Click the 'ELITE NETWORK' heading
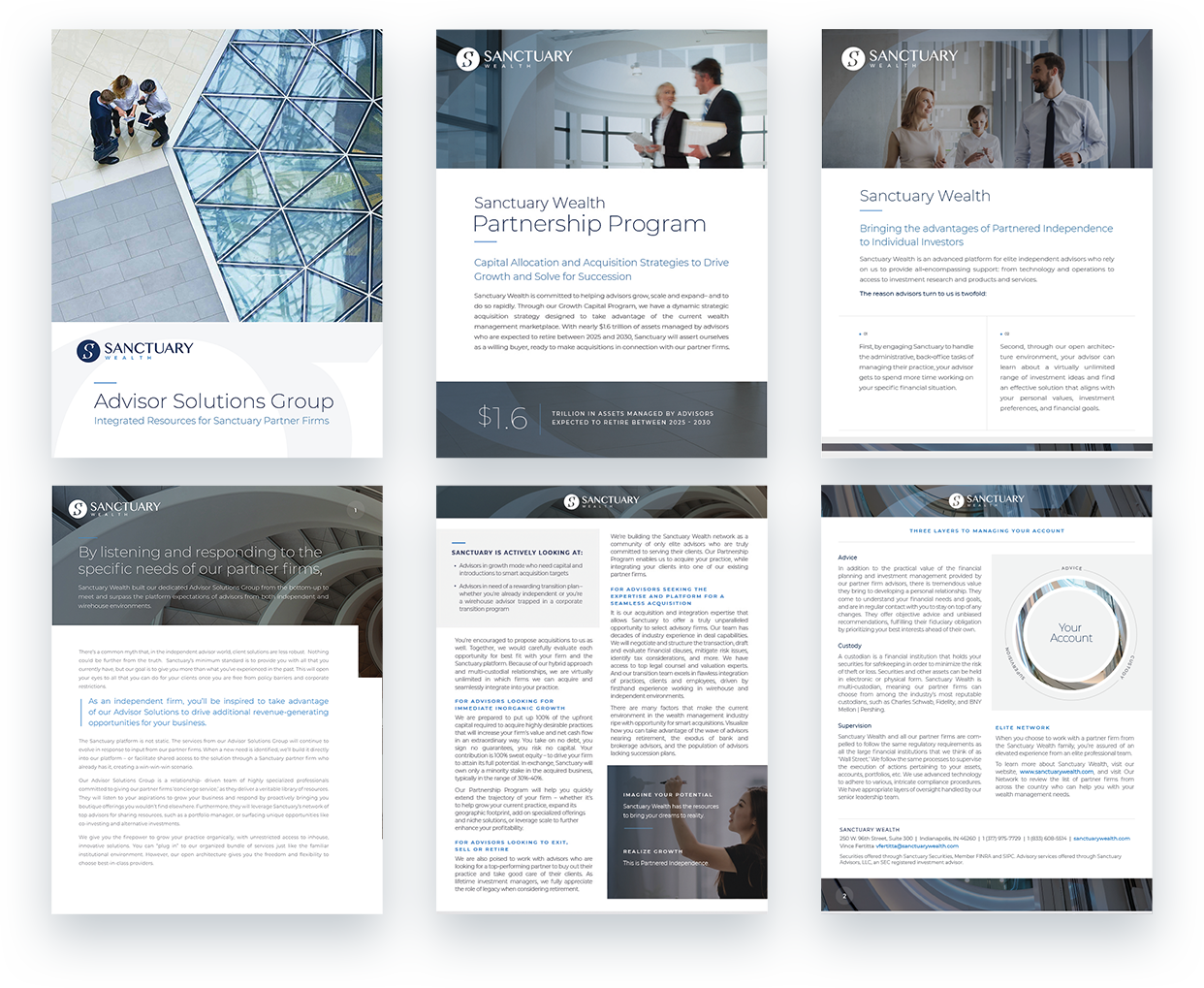The image size is (1204, 988). [x=1022, y=727]
